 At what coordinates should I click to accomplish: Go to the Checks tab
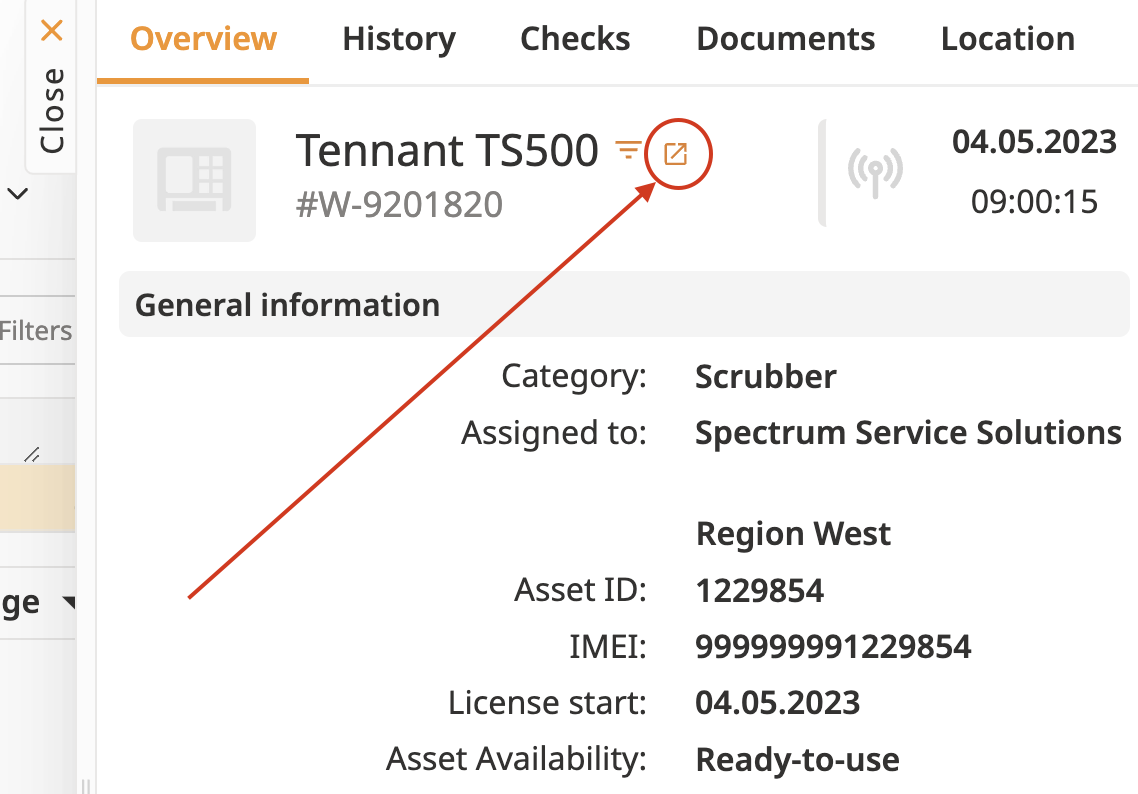(575, 39)
